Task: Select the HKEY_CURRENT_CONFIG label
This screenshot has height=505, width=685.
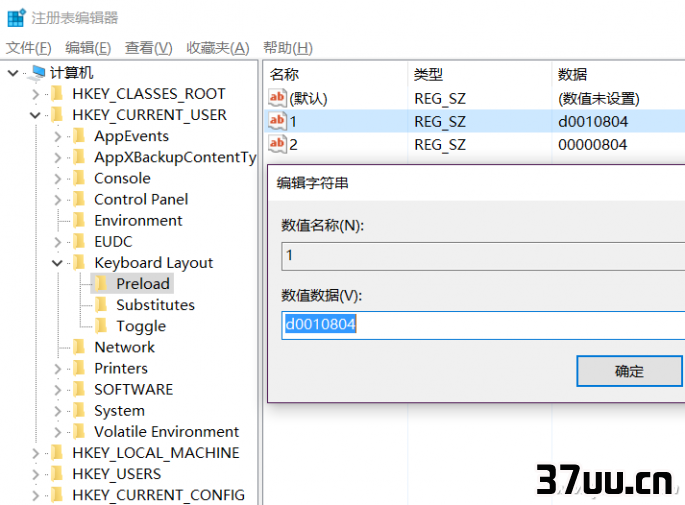Action: click(x=158, y=495)
